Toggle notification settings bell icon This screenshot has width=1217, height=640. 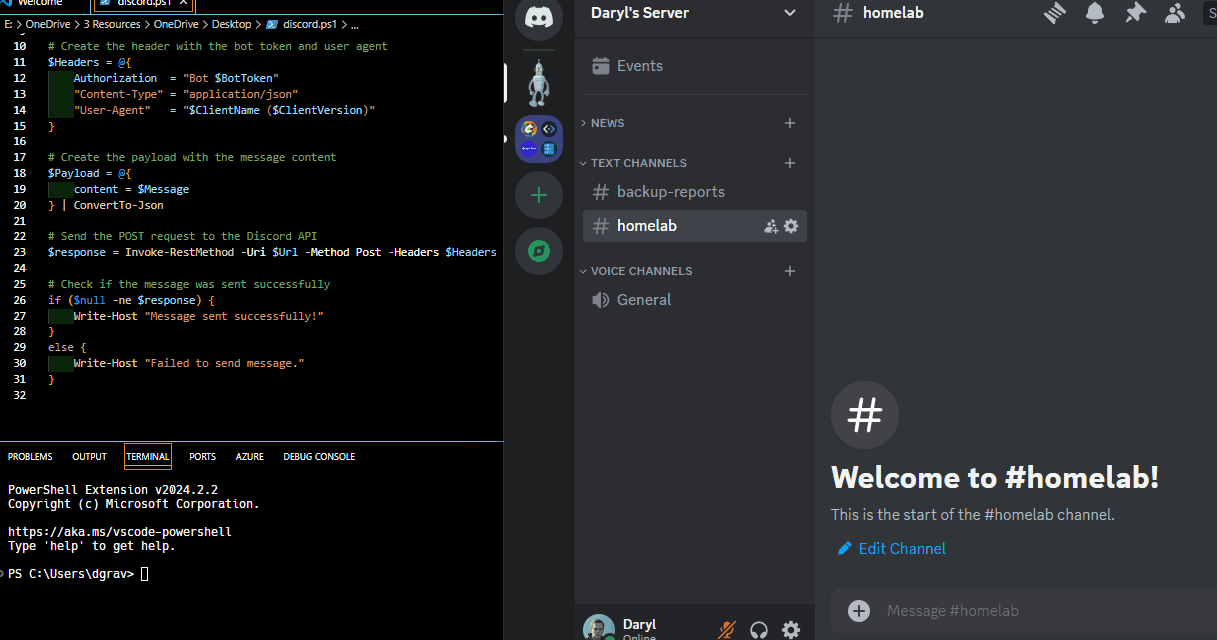pos(1095,13)
